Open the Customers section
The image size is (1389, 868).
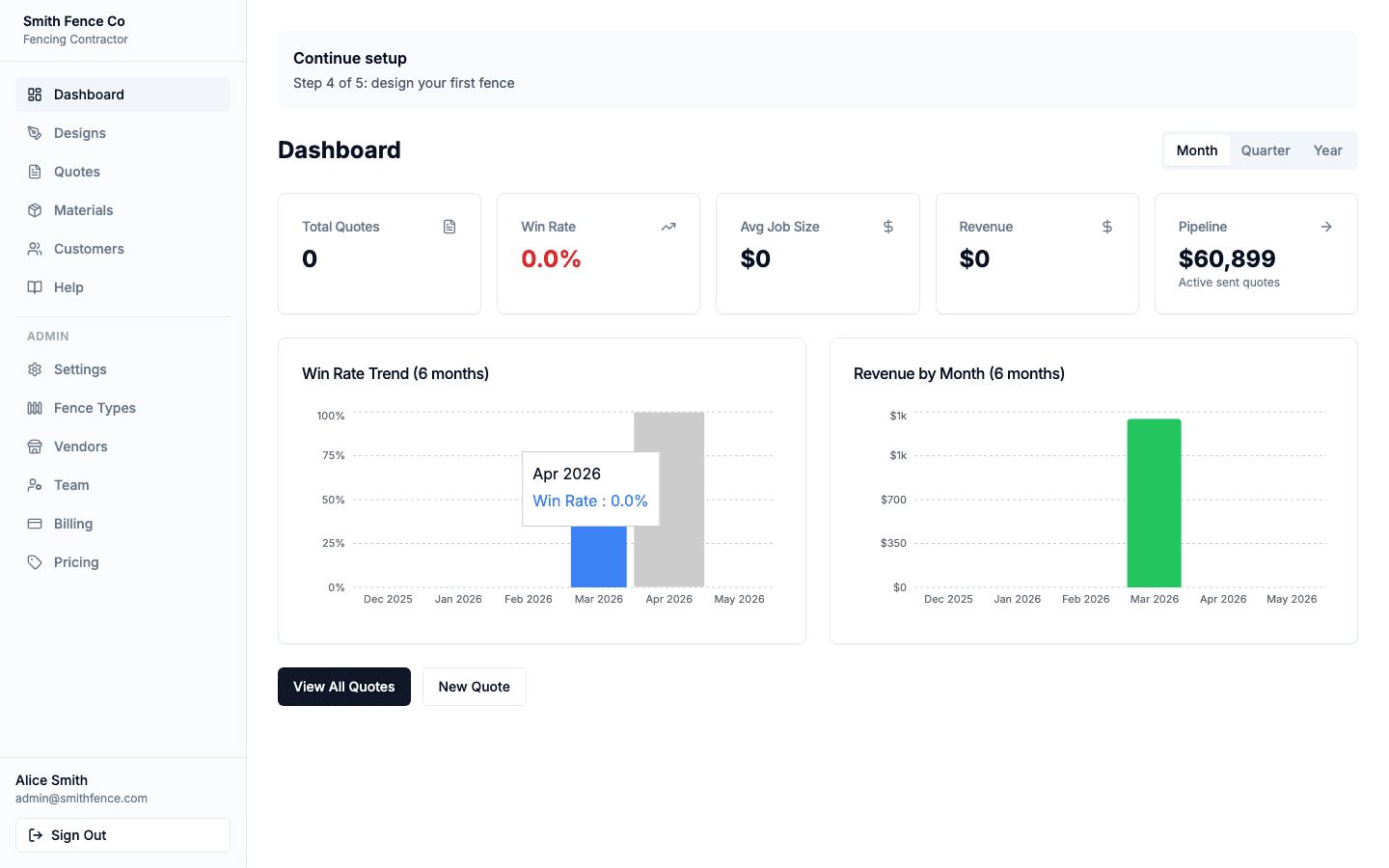[123, 249]
